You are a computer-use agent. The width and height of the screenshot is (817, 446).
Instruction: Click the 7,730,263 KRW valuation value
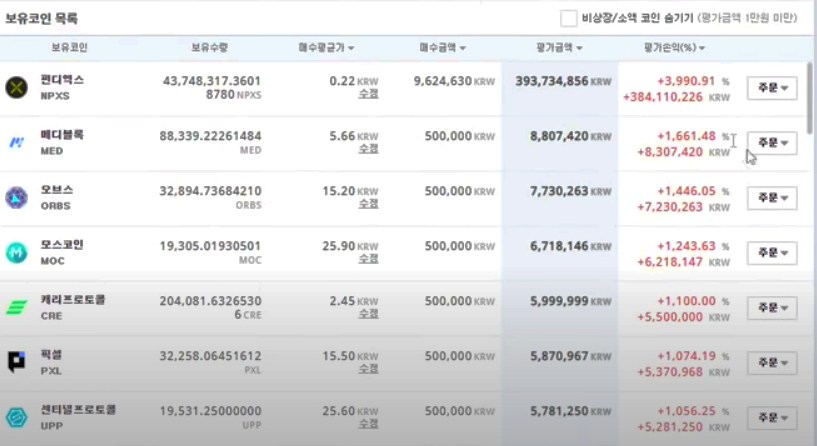pyautogui.click(x=571, y=191)
